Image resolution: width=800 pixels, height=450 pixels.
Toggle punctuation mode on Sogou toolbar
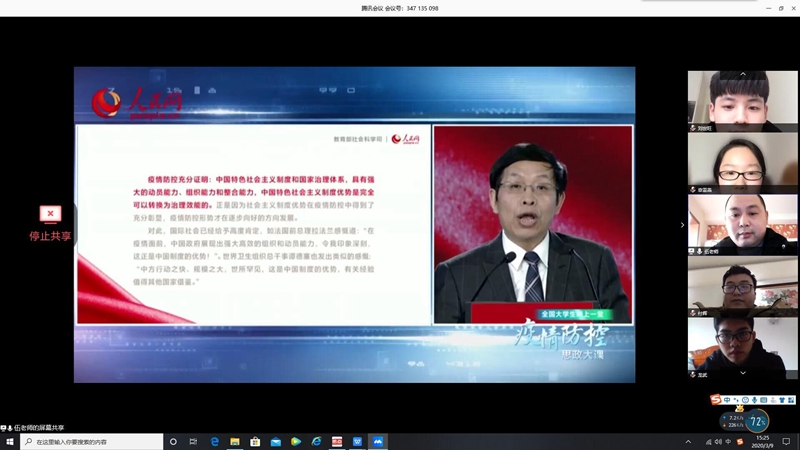point(736,400)
